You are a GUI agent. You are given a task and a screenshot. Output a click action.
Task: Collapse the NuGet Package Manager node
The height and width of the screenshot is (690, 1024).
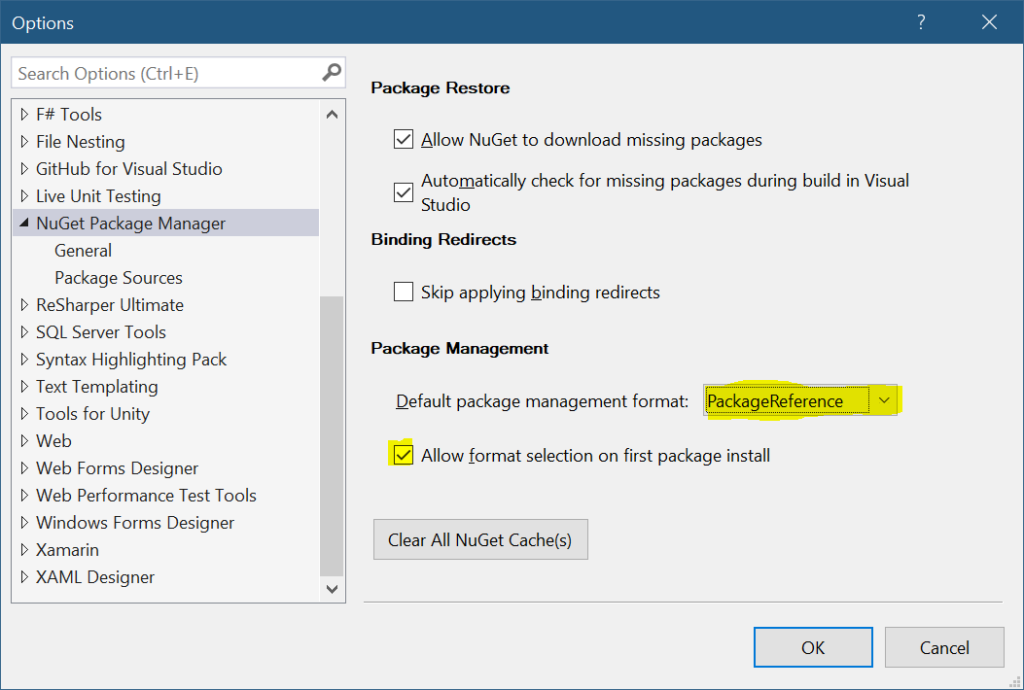click(x=24, y=224)
